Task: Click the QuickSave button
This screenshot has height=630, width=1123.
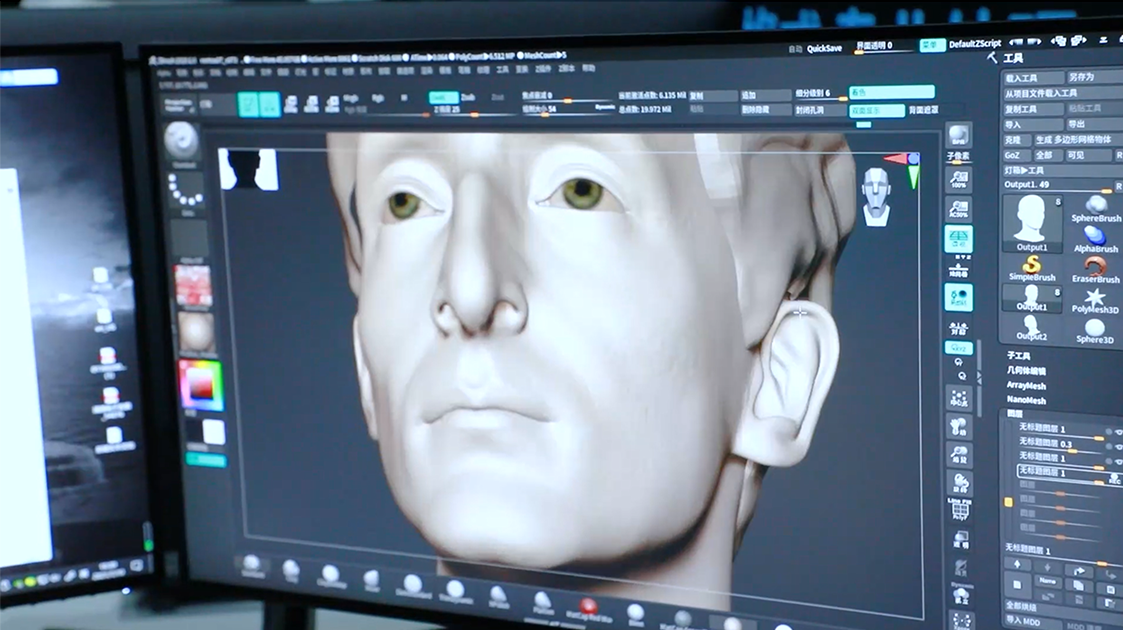Action: pyautogui.click(x=824, y=49)
